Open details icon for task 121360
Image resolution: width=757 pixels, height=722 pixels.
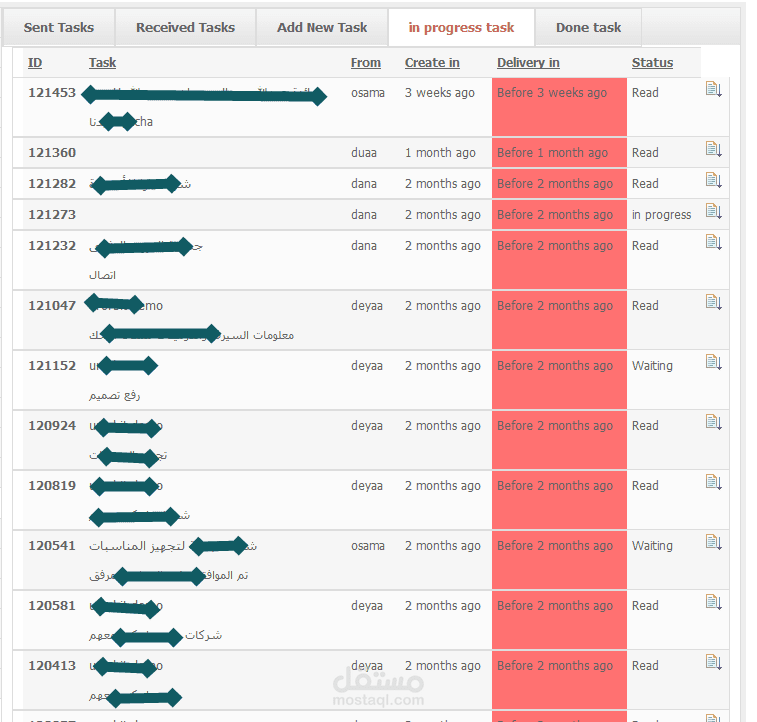pyautogui.click(x=714, y=149)
